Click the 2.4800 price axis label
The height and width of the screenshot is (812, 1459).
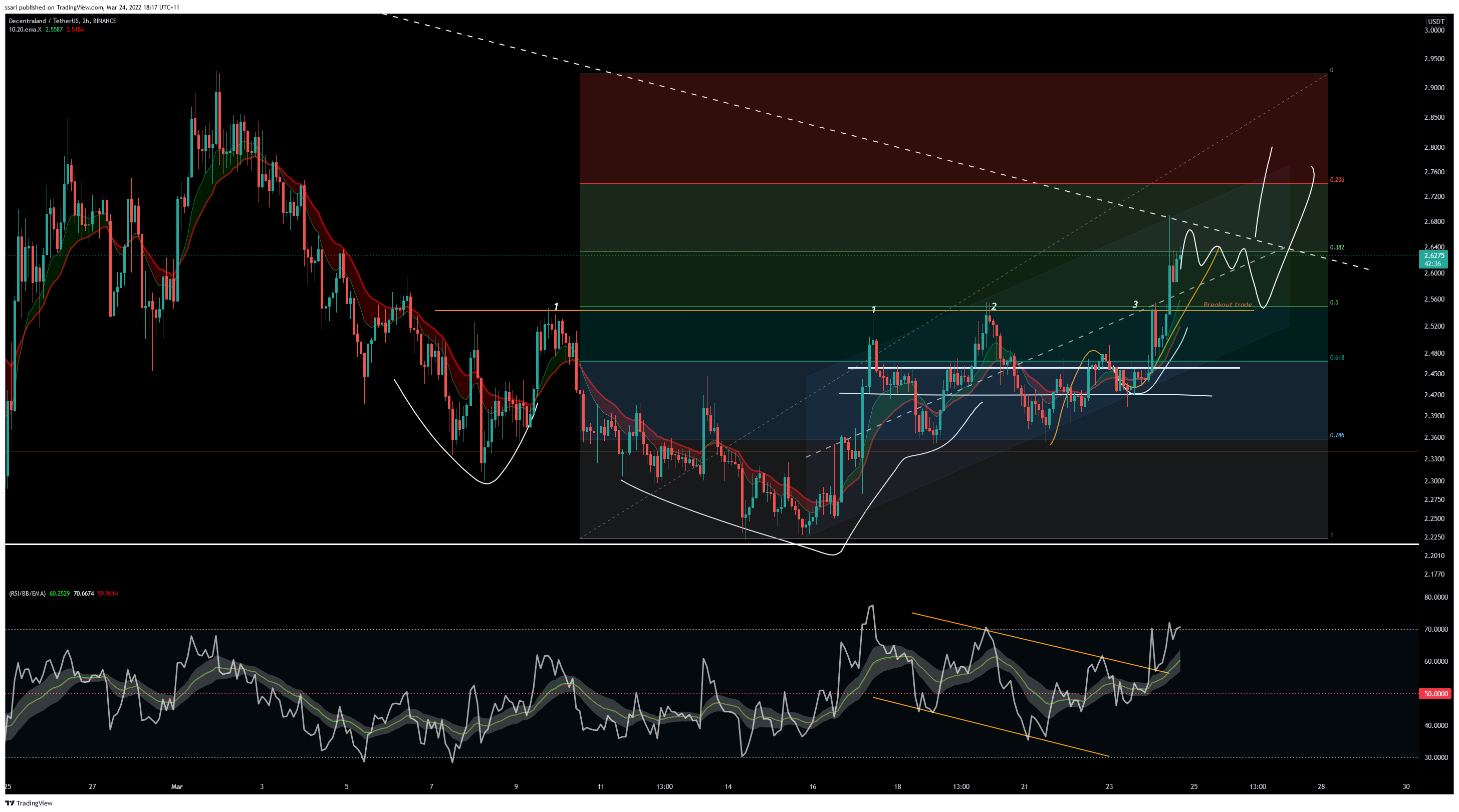point(1434,353)
